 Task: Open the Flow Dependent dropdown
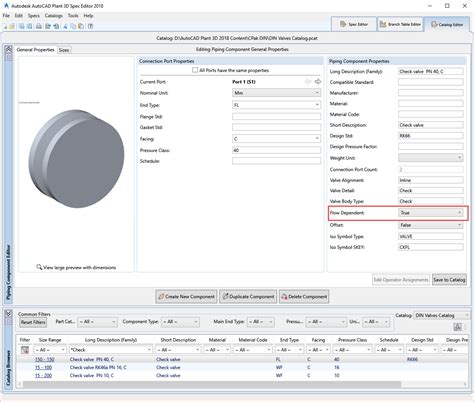coord(431,213)
